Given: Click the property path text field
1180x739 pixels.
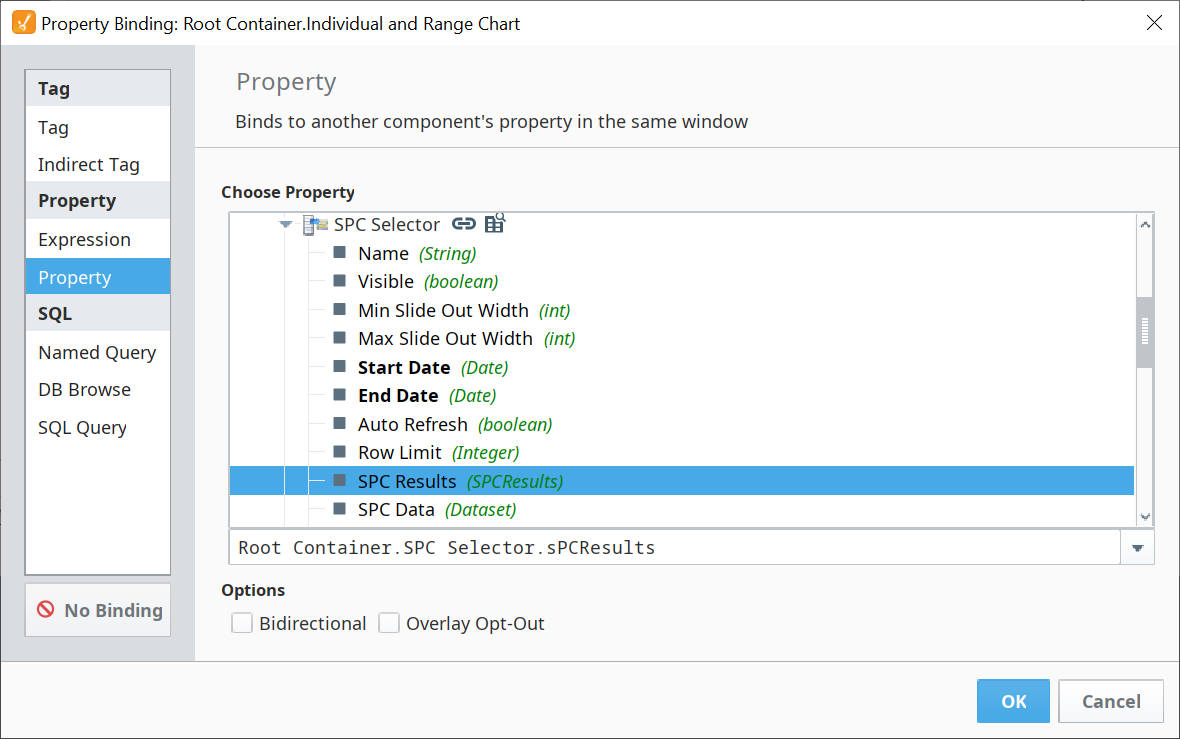Looking at the screenshot, I should coord(674,548).
